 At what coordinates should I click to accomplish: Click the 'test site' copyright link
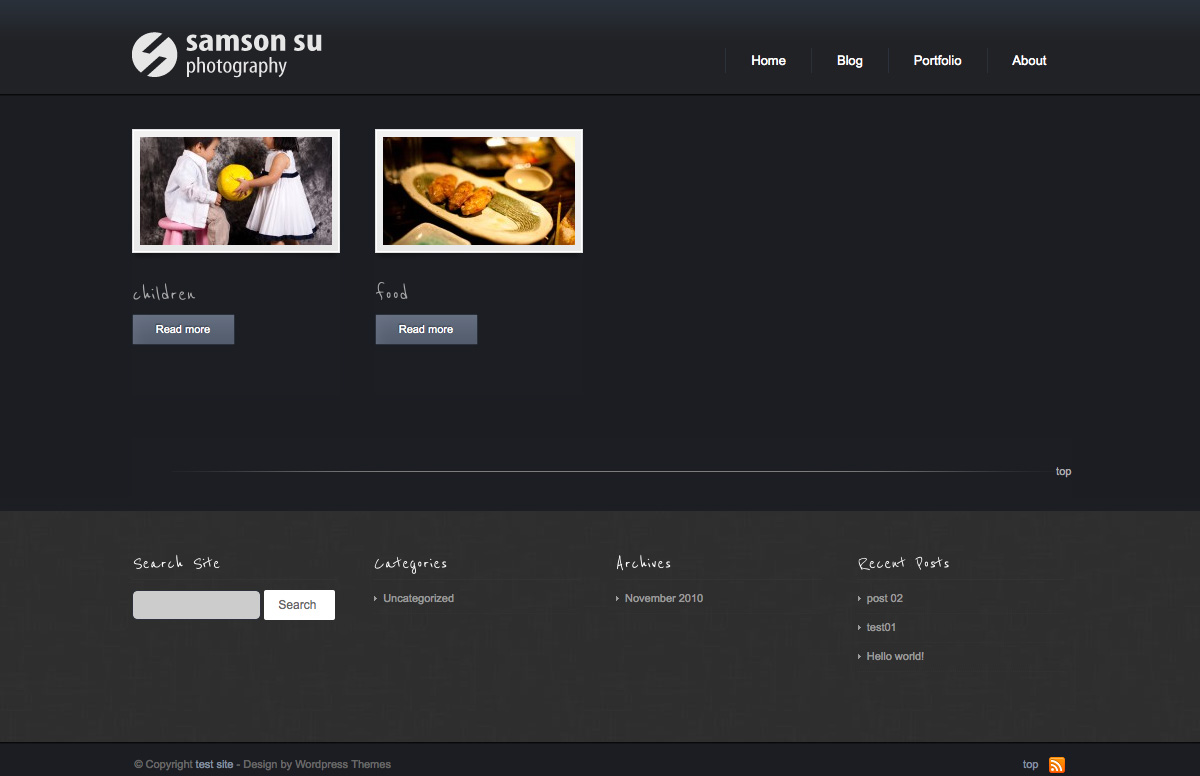(x=214, y=765)
